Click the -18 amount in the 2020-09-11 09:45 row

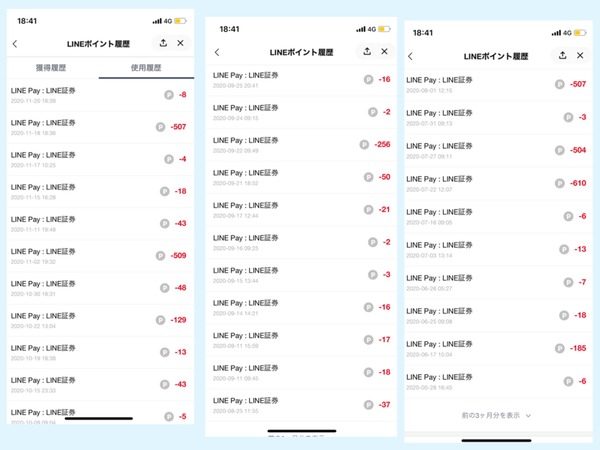click(384, 372)
